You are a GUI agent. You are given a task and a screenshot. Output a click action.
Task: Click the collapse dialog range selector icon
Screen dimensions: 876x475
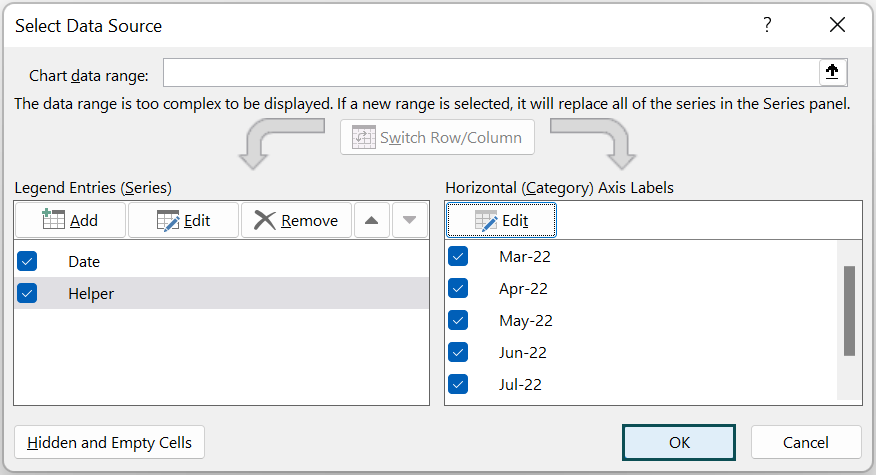[x=832, y=73]
